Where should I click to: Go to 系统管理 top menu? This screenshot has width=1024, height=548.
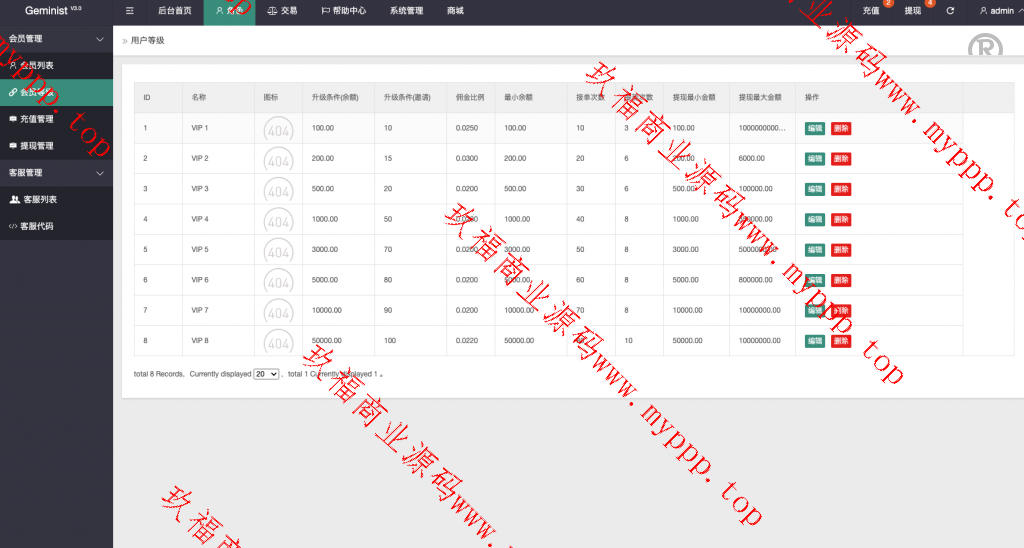coord(406,11)
